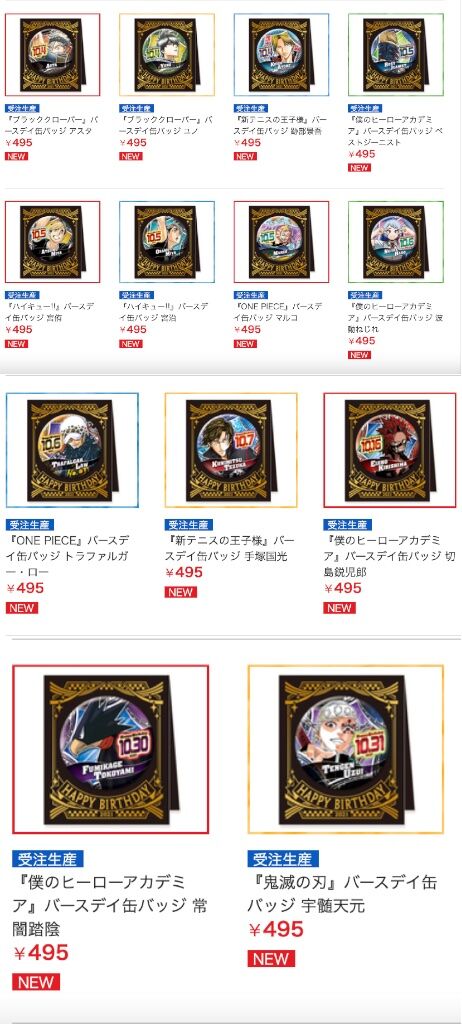462x1024 pixels.
Task: Select the Eijiro Kirishima badge thumbnail
Action: coord(390,450)
